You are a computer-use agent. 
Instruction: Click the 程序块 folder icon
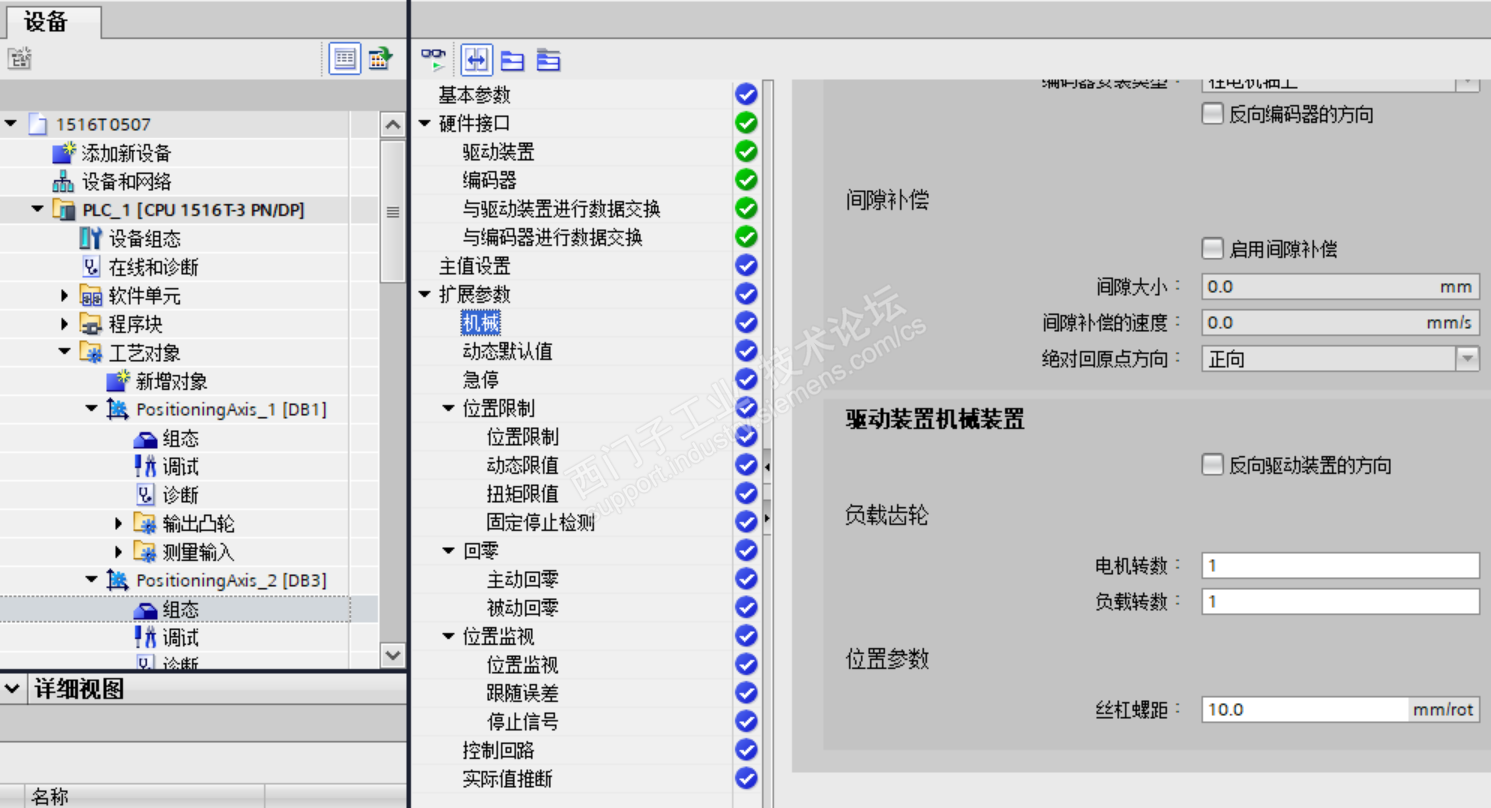pyautogui.click(x=91, y=324)
